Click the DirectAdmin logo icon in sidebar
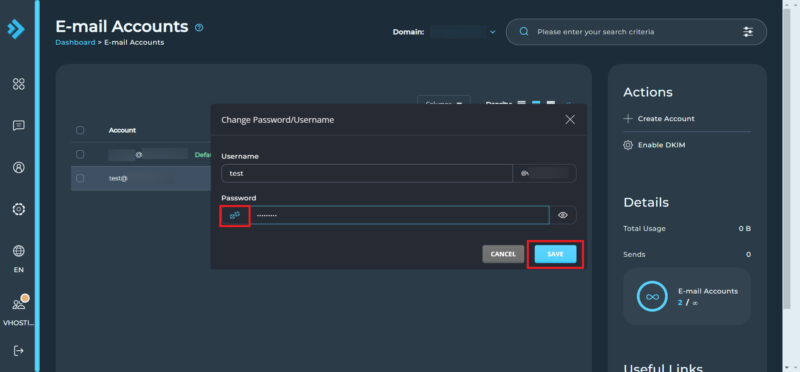800x372 pixels. pos(16,30)
